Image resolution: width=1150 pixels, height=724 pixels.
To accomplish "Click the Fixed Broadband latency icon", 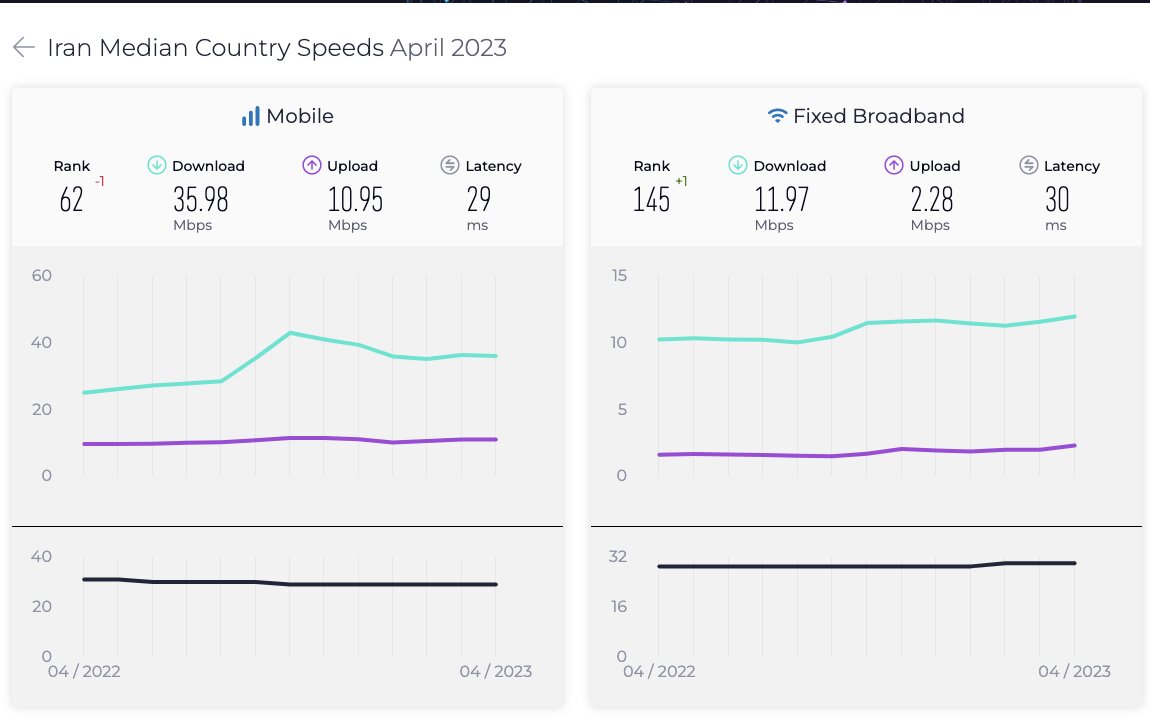I will (x=1029, y=166).
